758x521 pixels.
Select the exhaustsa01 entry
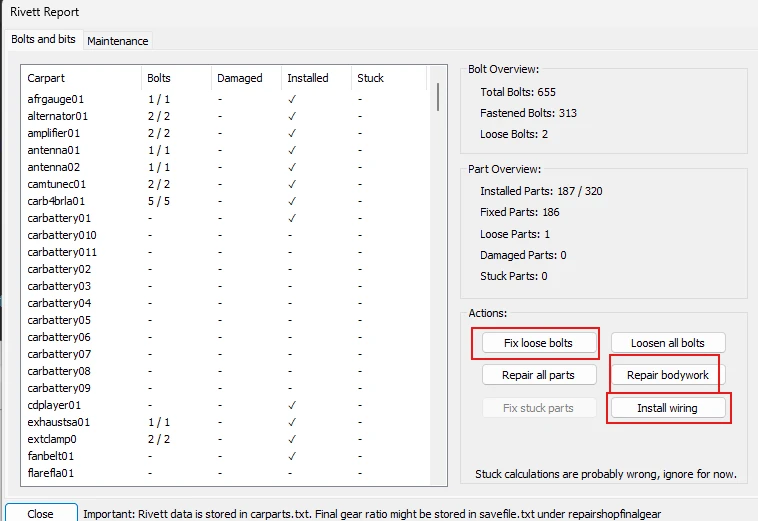coord(59,422)
